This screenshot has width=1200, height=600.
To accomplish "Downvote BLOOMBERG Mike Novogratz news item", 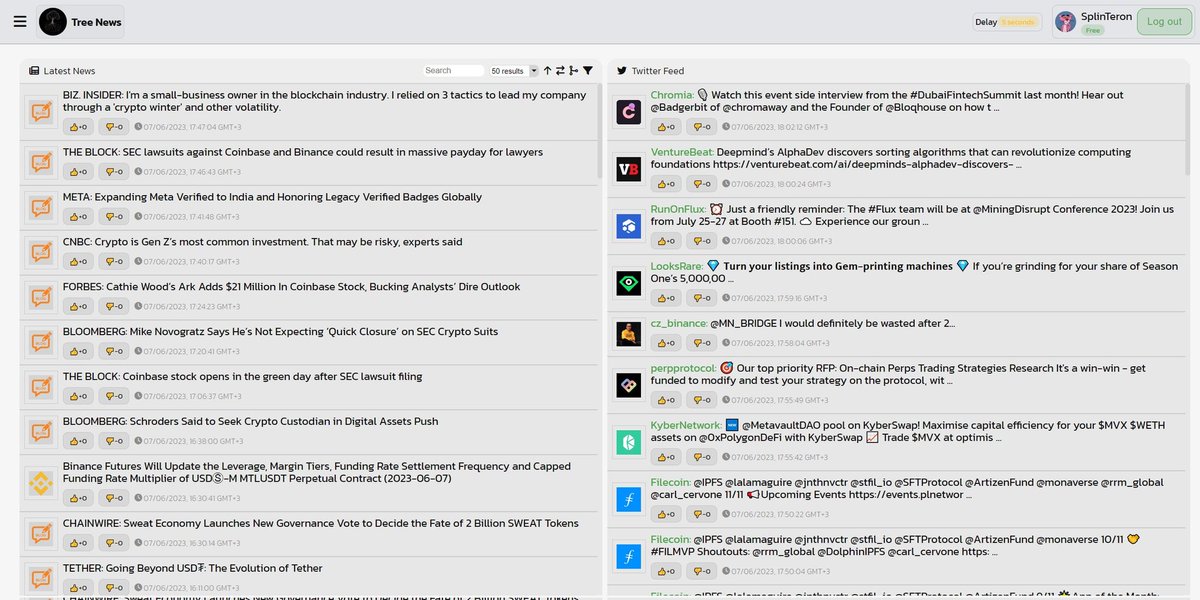I will coord(114,352).
